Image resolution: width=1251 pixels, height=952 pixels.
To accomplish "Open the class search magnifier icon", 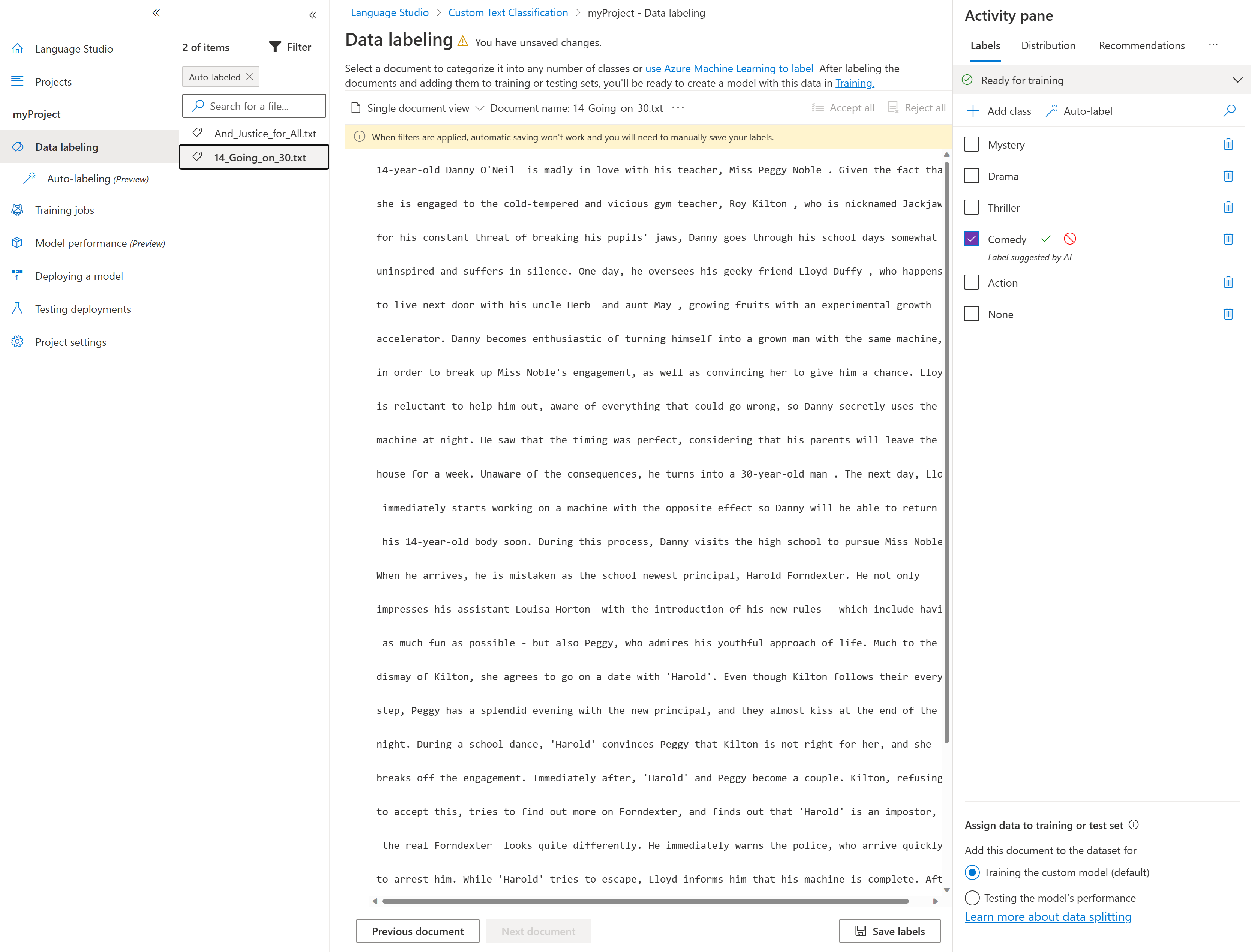I will tap(1229, 111).
